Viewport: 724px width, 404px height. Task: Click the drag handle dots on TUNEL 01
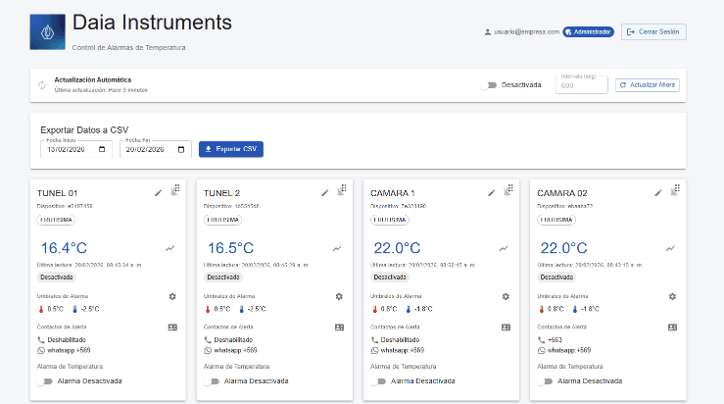pyautogui.click(x=177, y=187)
